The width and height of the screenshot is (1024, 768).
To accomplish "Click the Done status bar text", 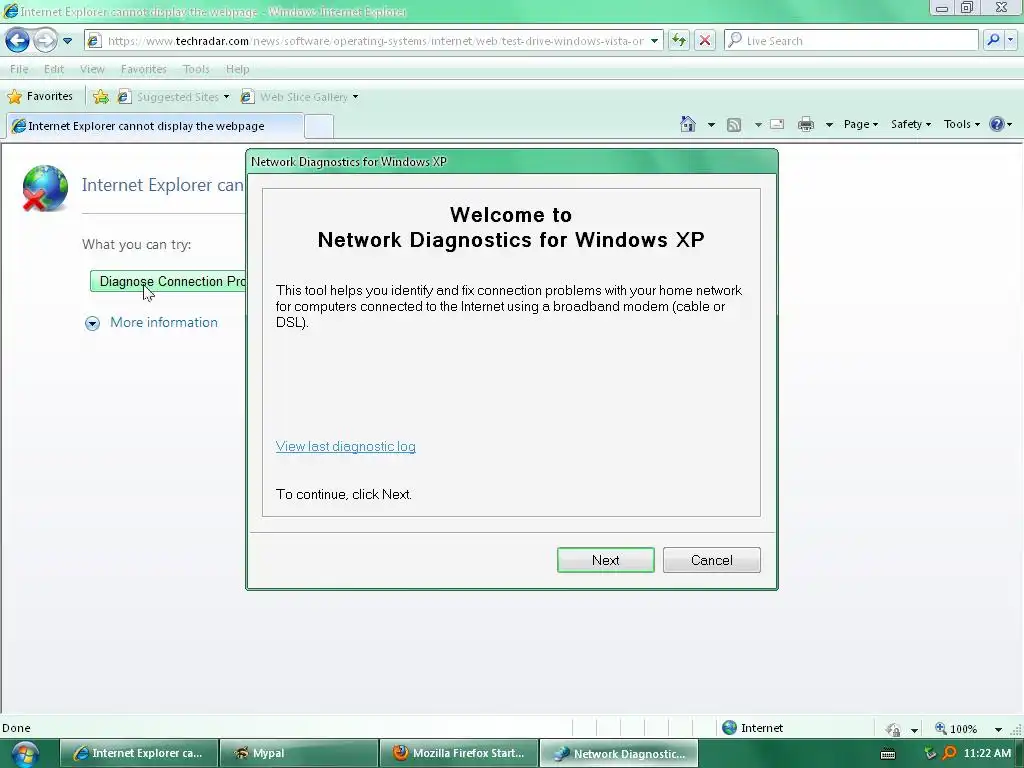I will (16, 728).
